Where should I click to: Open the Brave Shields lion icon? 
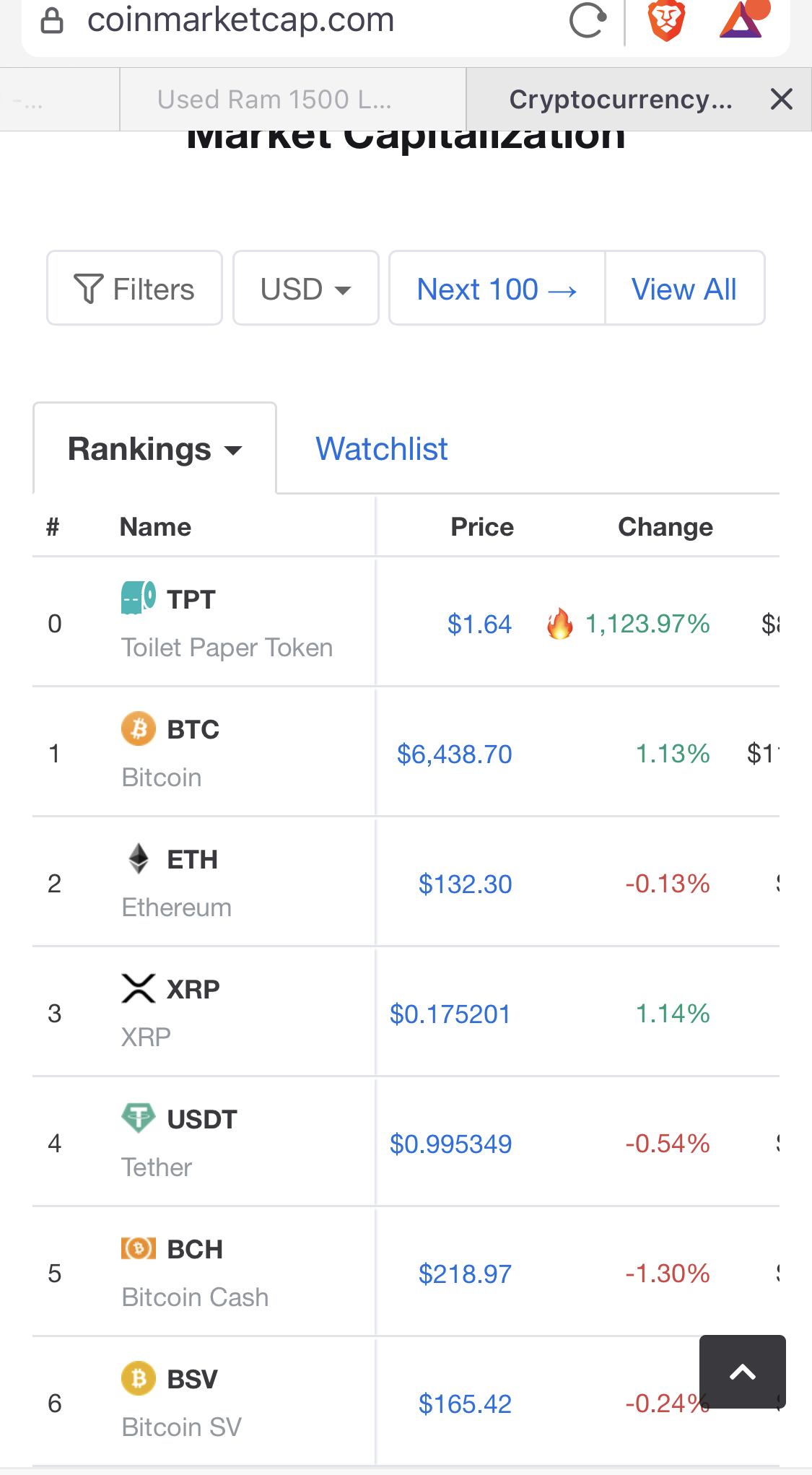click(x=665, y=20)
